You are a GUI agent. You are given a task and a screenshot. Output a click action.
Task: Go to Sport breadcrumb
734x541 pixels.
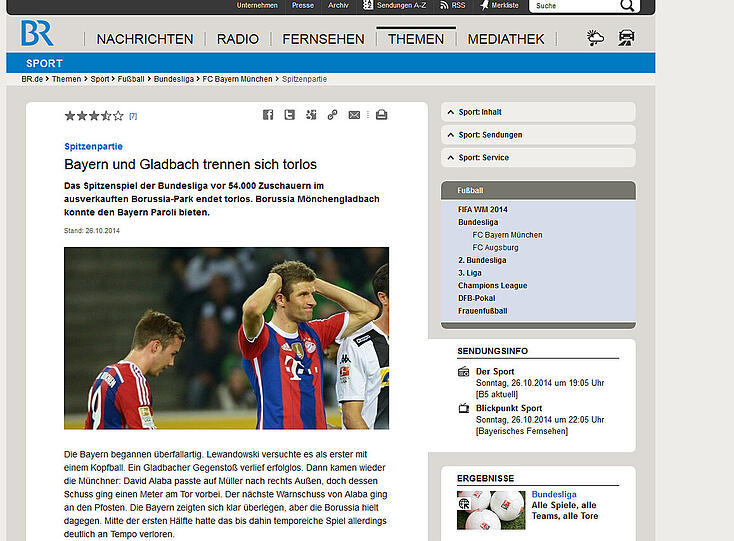(x=100, y=79)
